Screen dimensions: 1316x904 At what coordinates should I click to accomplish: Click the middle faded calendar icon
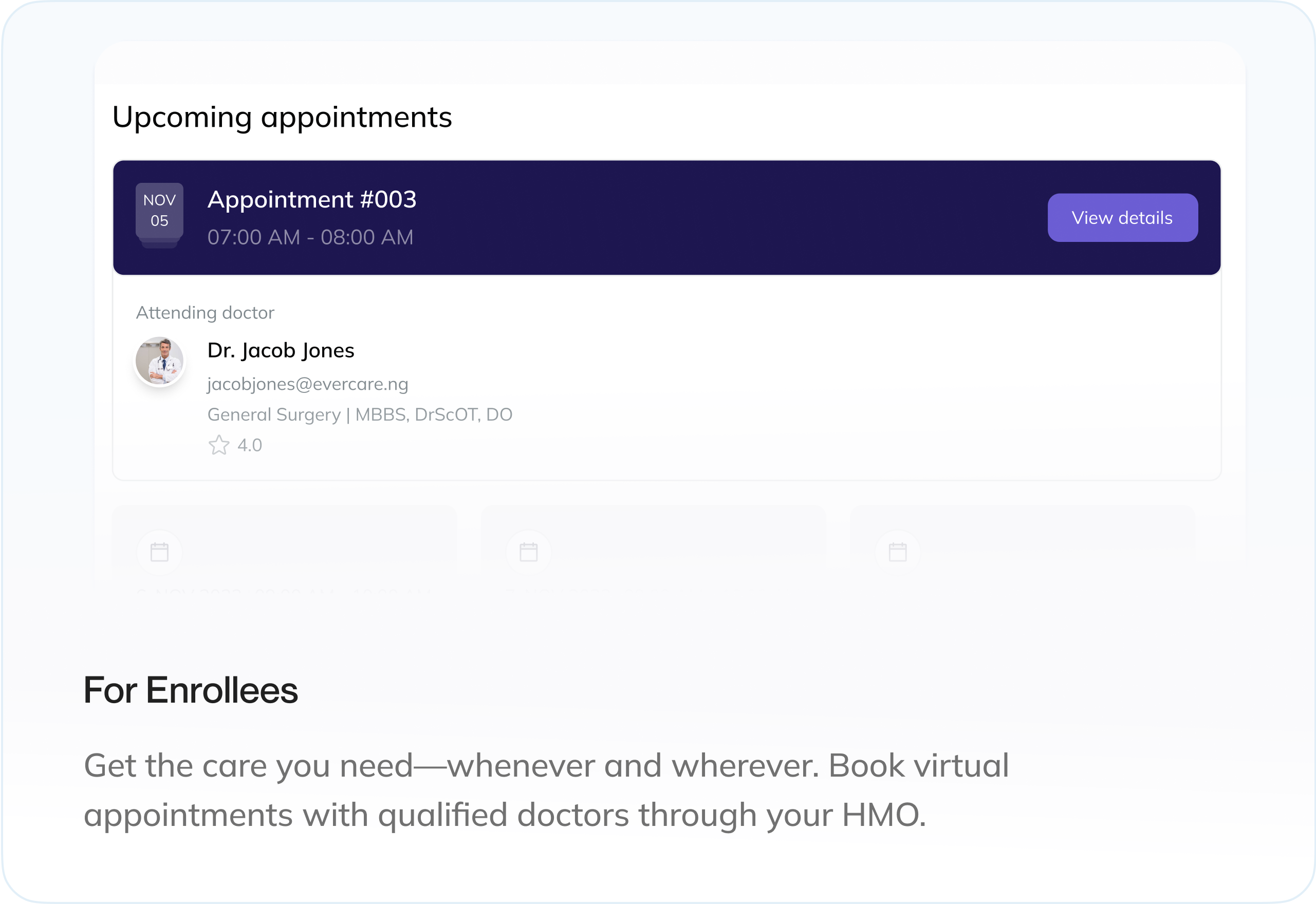[x=529, y=552]
